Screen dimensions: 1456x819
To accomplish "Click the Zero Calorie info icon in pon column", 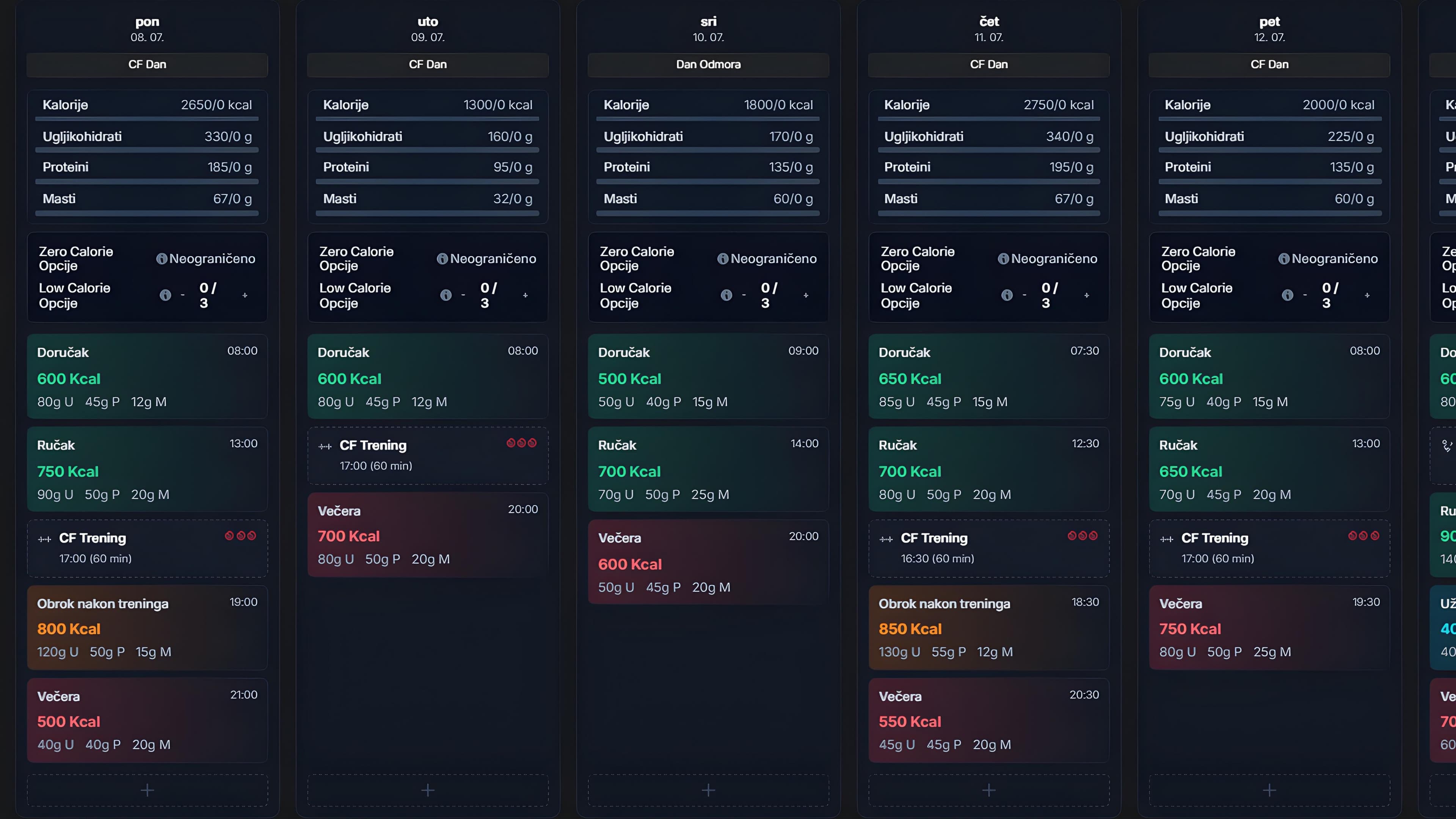I will pyautogui.click(x=162, y=259).
